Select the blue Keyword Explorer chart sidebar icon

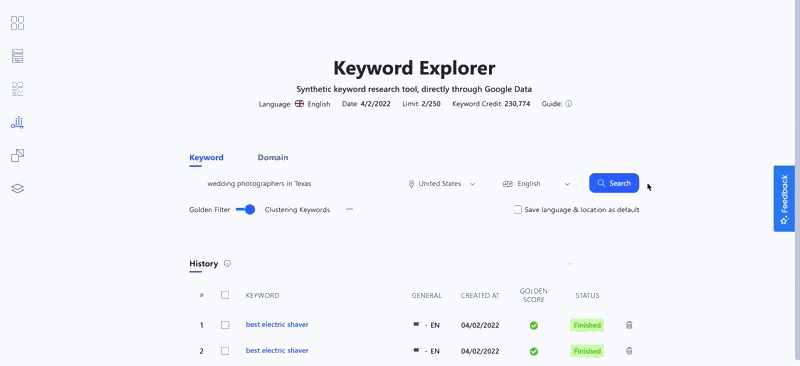17,123
